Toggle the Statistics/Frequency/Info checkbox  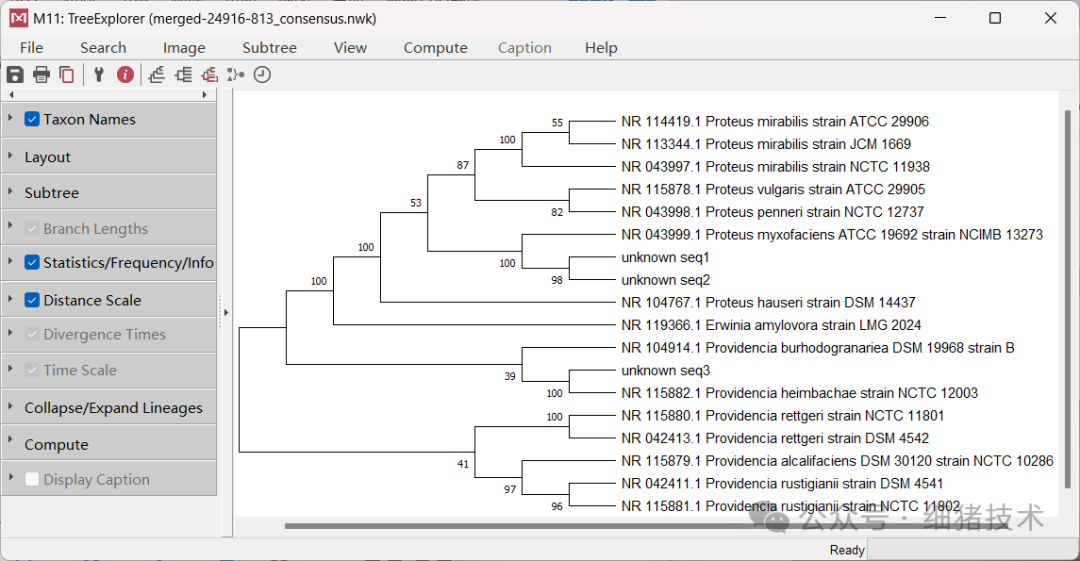point(32,263)
